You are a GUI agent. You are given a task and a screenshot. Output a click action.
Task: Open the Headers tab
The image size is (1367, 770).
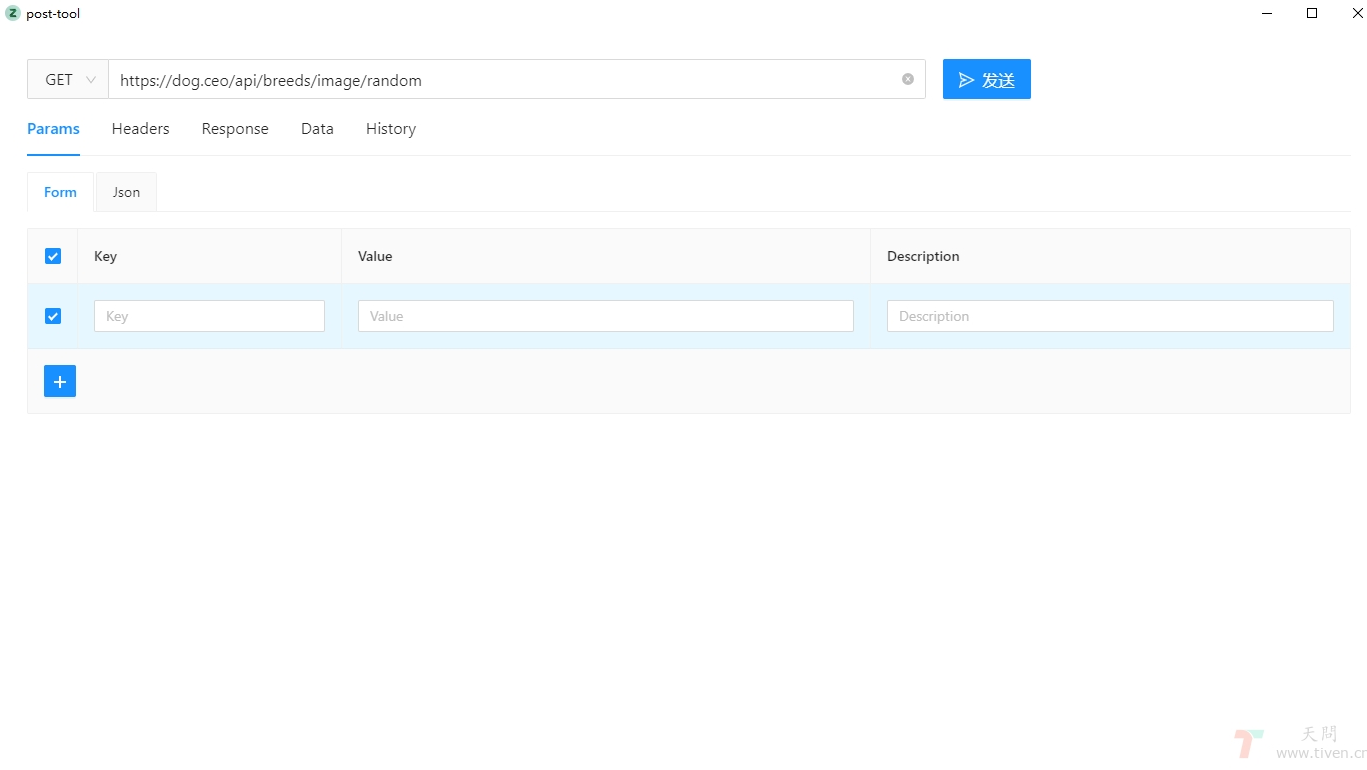click(140, 129)
